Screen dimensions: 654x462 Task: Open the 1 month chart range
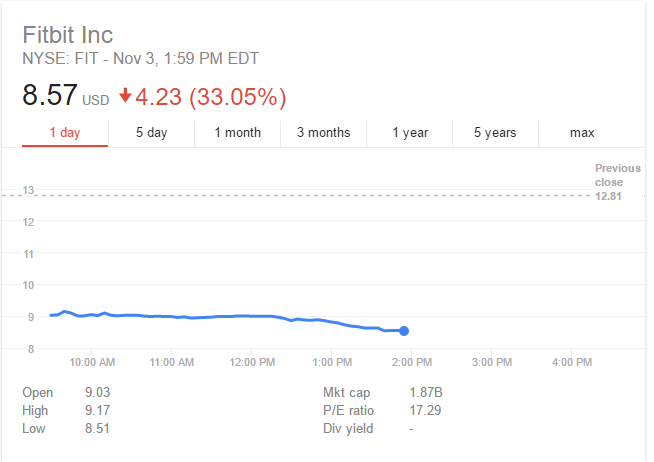tap(237, 133)
